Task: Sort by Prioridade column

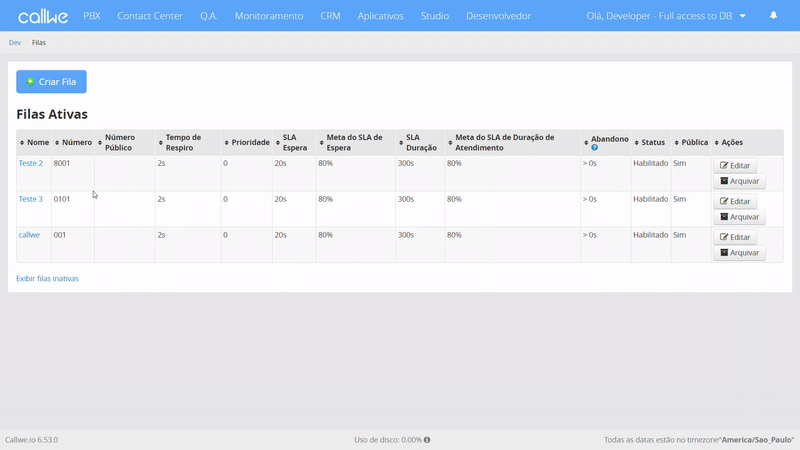Action: [x=246, y=142]
